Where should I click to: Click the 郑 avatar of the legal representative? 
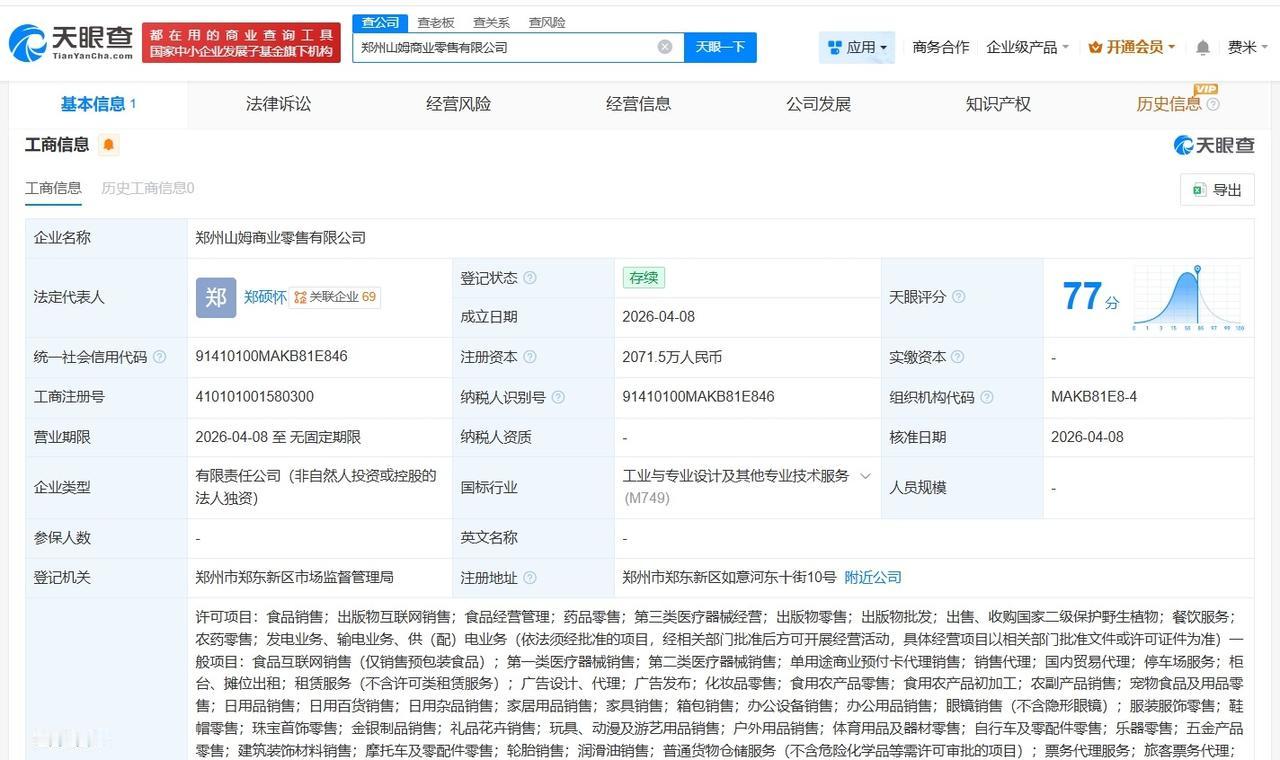tap(214, 297)
